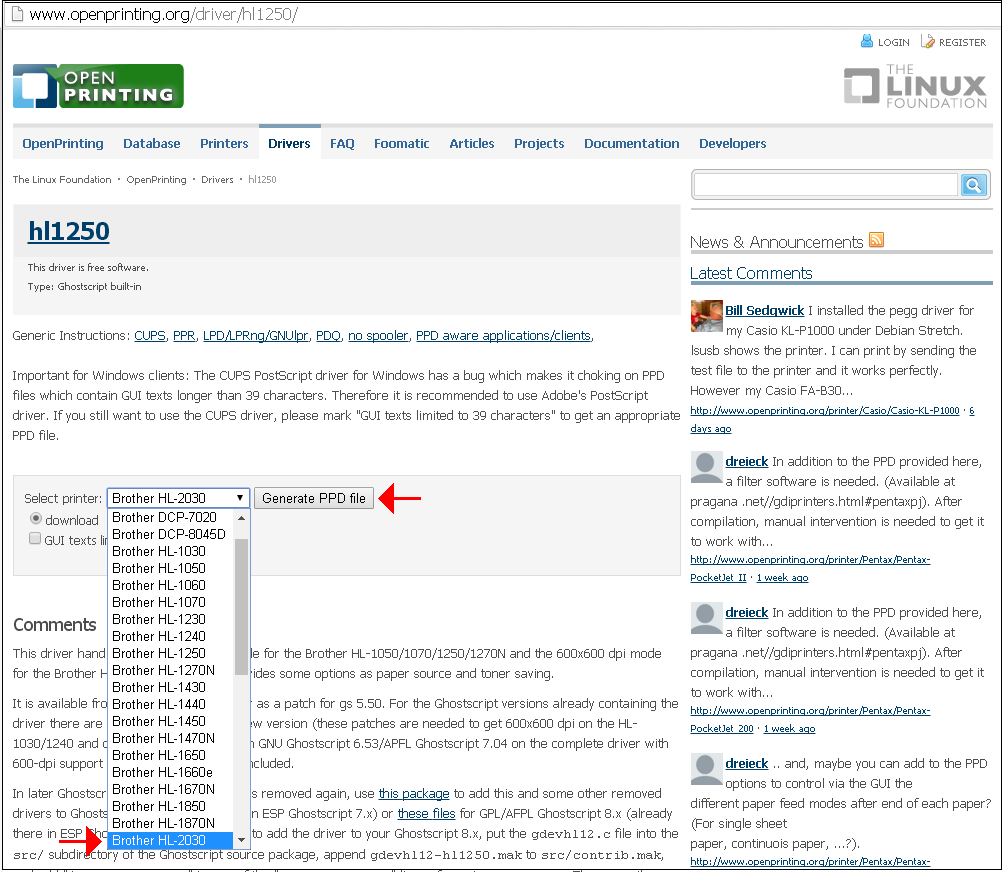
Task: Follow the 'this package' link
Action: [x=414, y=793]
